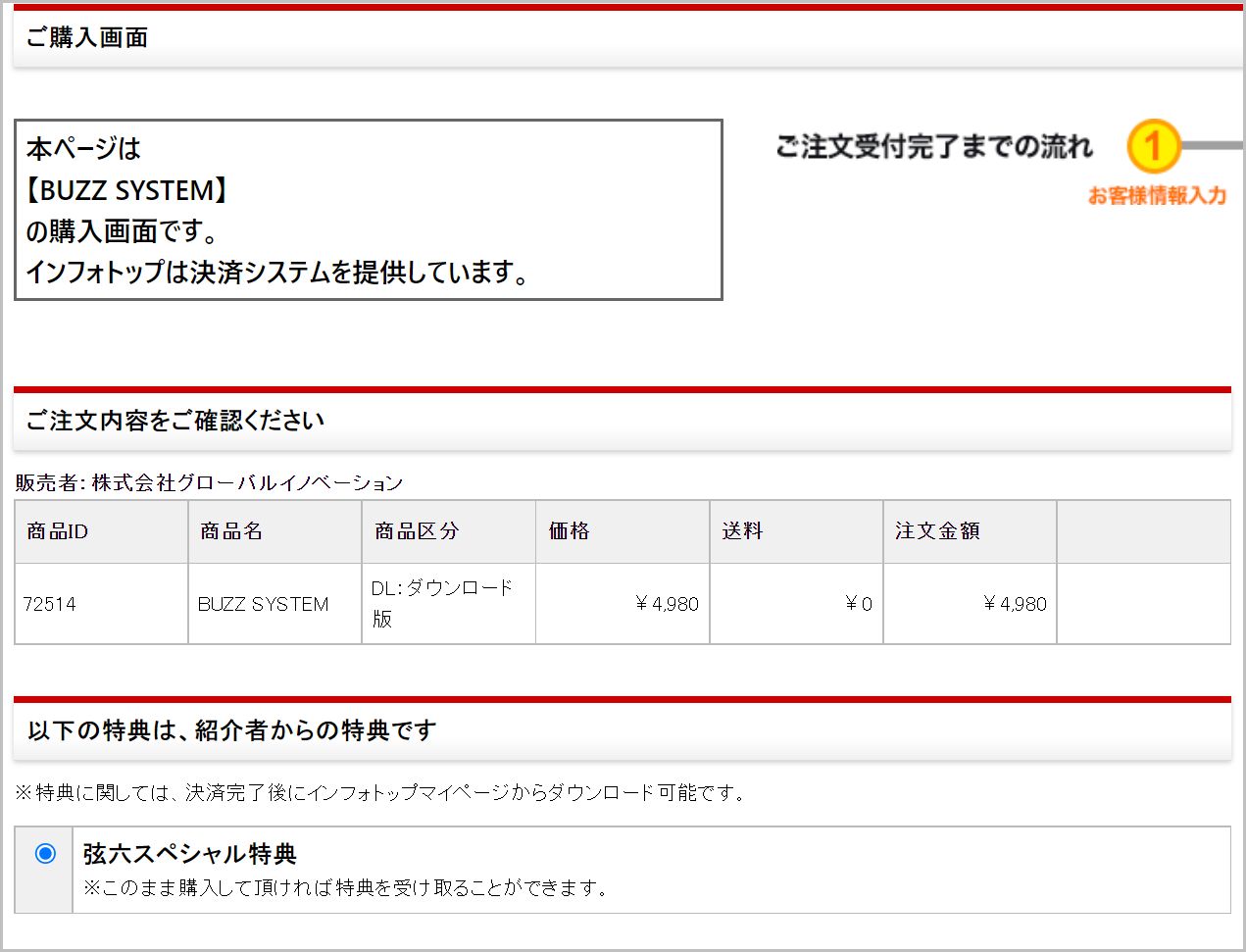
Task: Click the 以下の特典は、紹介者からの特典です heading
Action: pos(231,730)
